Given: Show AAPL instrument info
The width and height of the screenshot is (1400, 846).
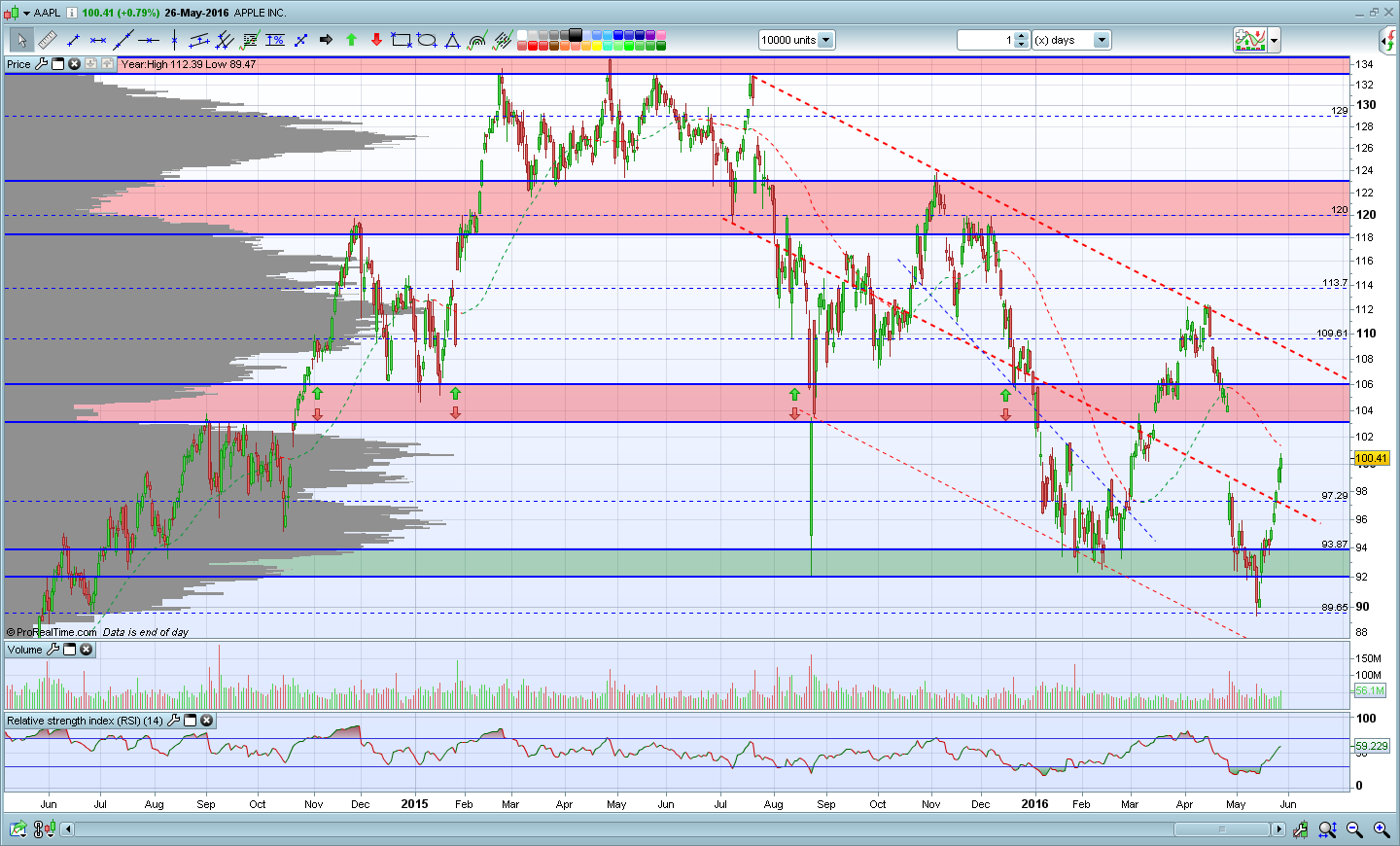Looking at the screenshot, I should [x=72, y=13].
